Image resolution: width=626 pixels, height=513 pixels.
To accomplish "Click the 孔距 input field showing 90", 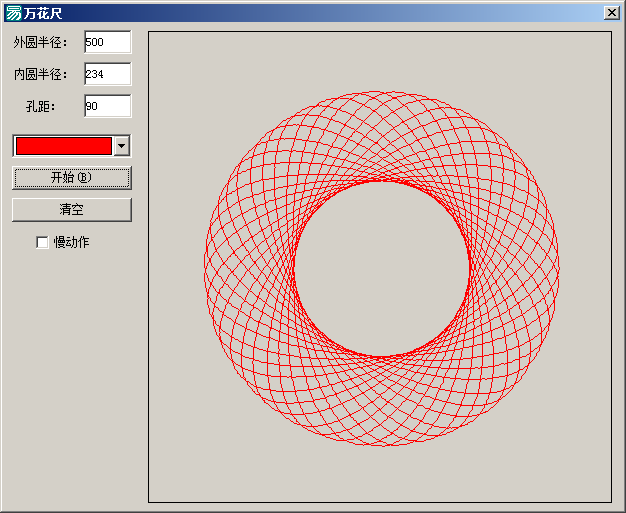I will coord(108,106).
